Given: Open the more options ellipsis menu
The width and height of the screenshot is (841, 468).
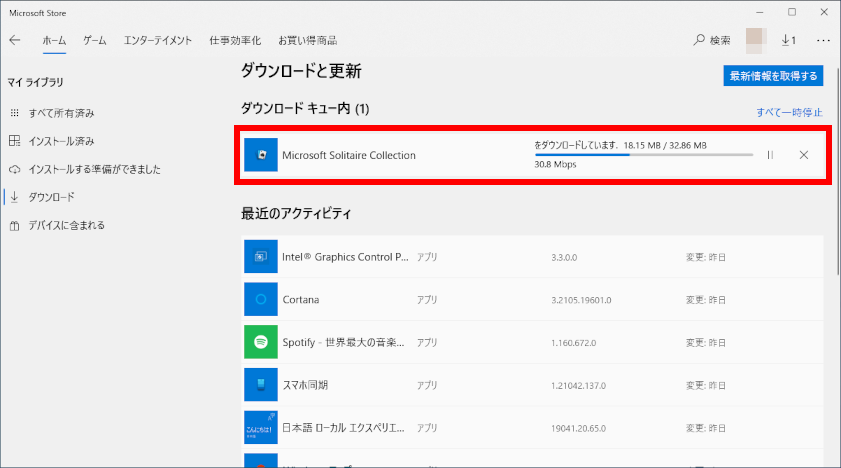Looking at the screenshot, I should (x=823, y=40).
